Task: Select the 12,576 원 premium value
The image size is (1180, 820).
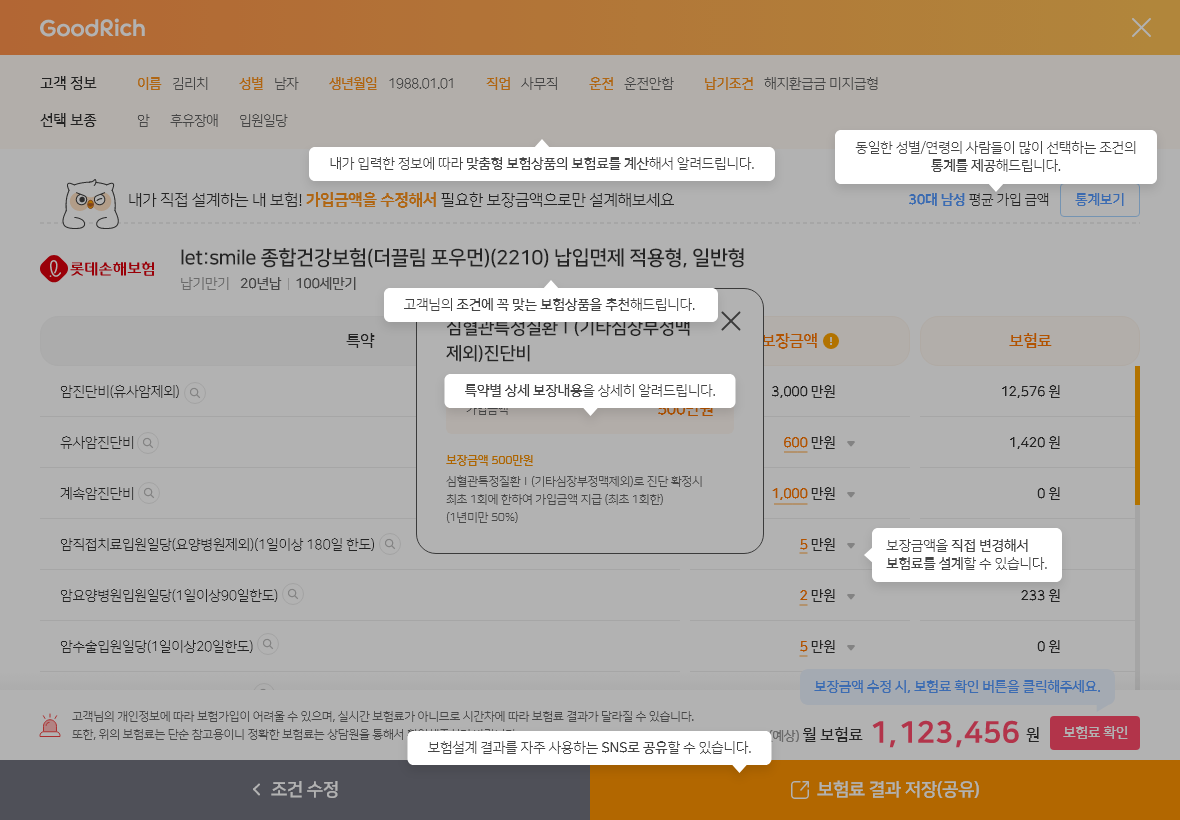Action: (1030, 391)
